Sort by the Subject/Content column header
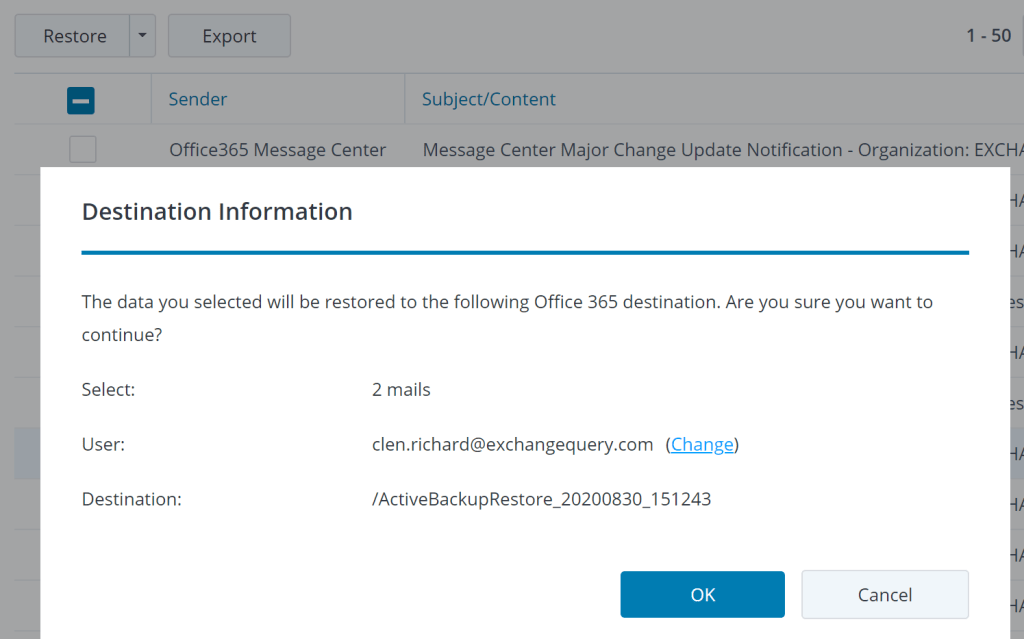 click(x=489, y=99)
